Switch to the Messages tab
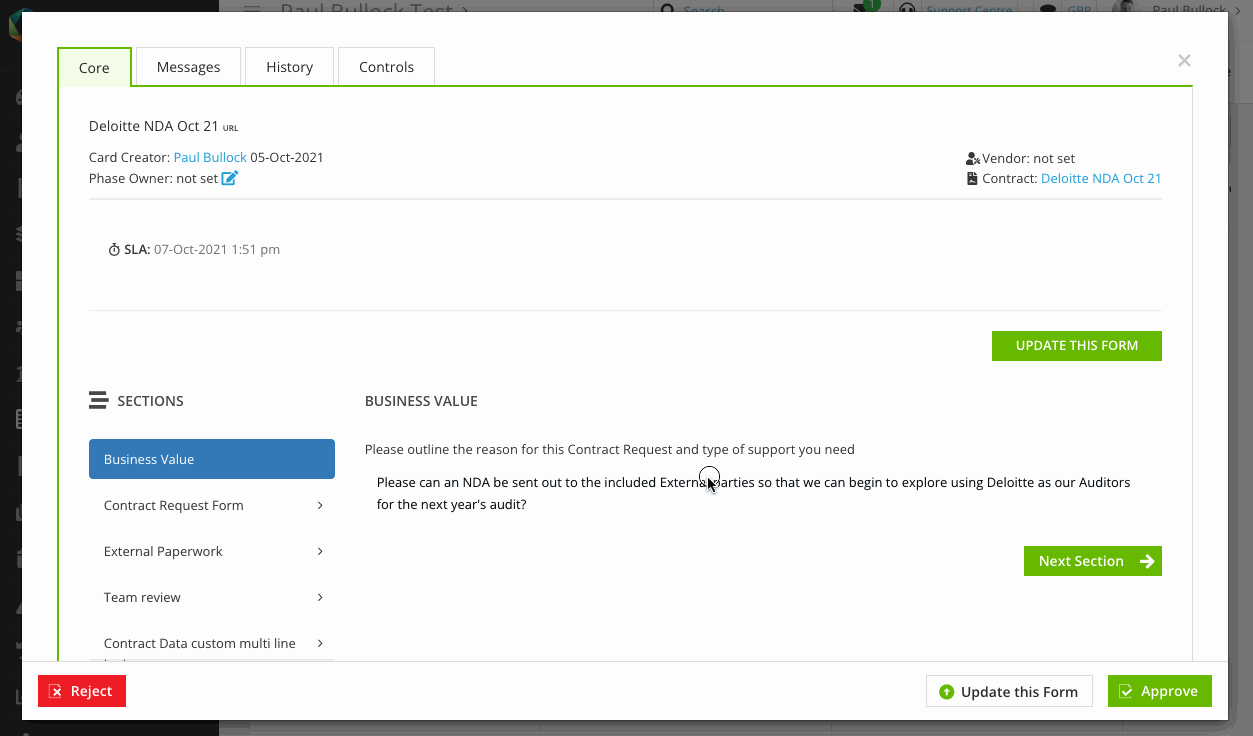This screenshot has height=736, width=1253. [188, 67]
